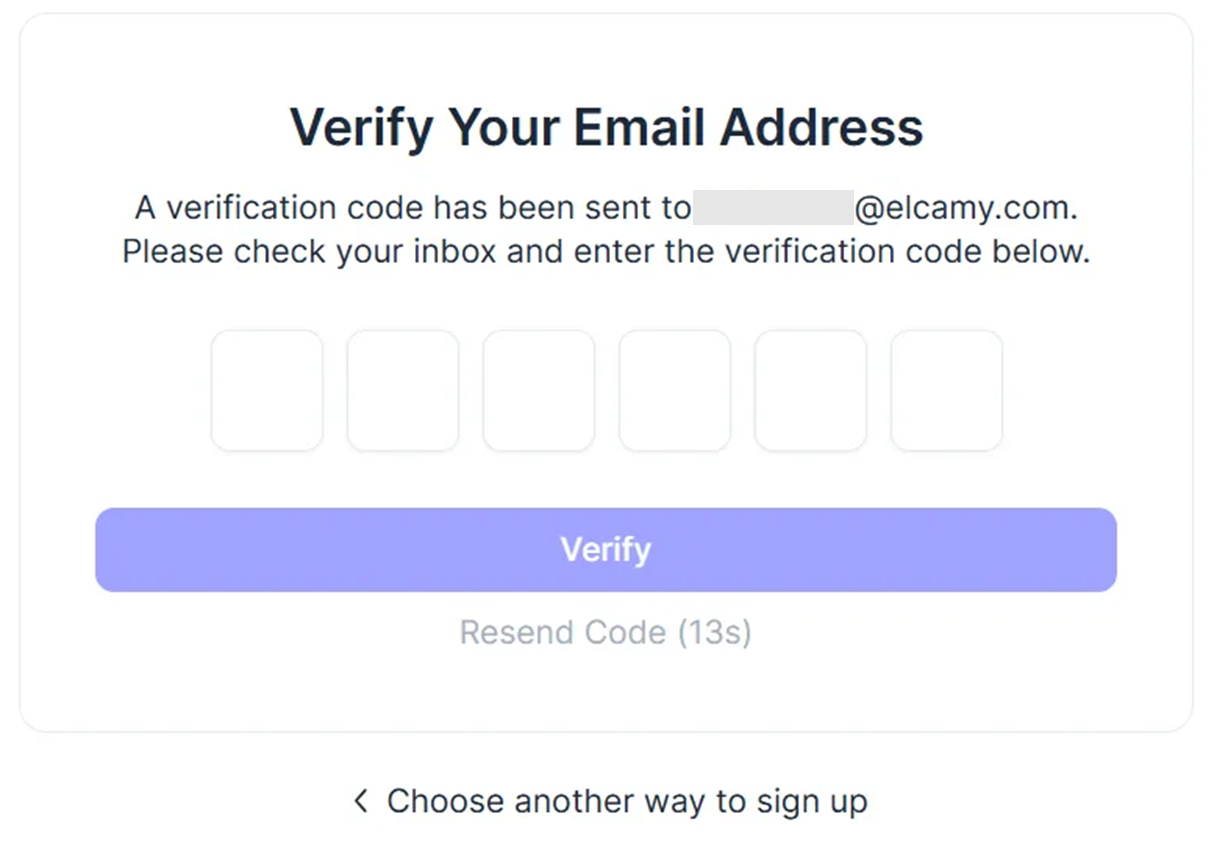1228x853 pixels.
Task: Click the back chevron icon beside sign-up link
Action: pos(361,800)
